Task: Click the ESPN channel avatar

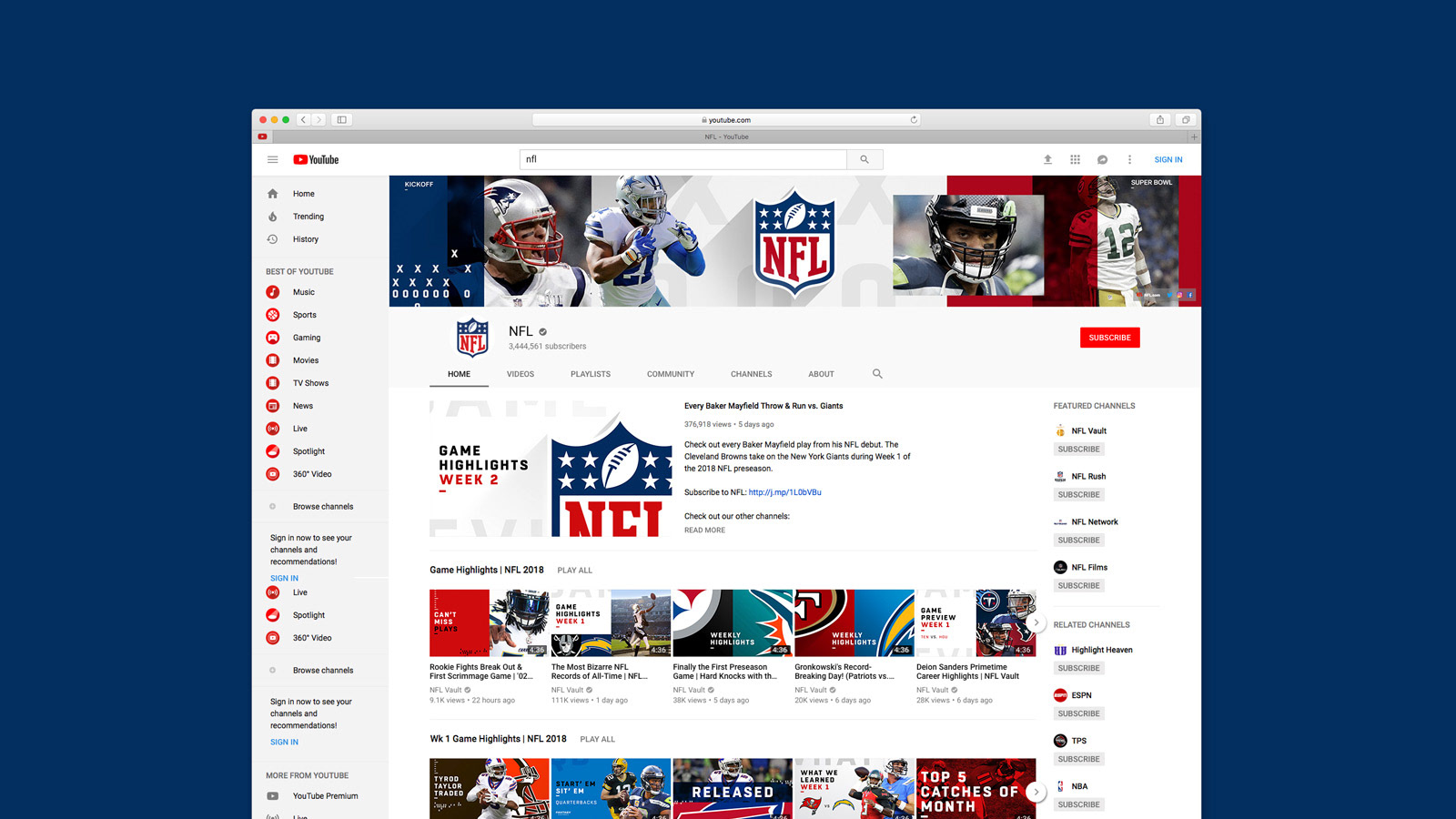Action: [1060, 695]
